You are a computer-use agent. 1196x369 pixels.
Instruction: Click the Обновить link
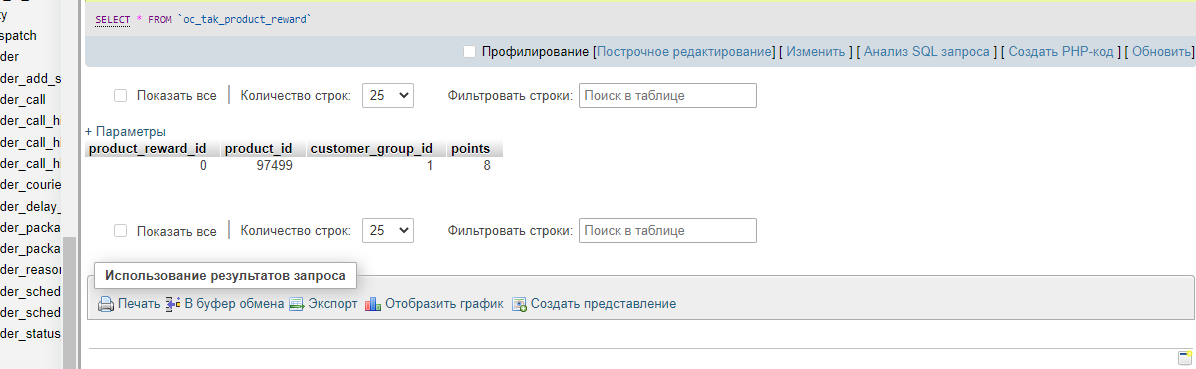pyautogui.click(x=1161, y=52)
